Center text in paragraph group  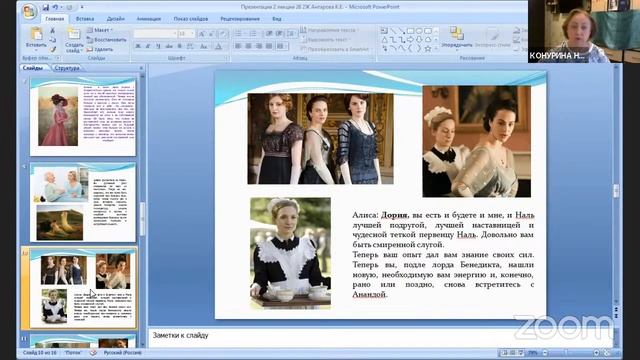click(248, 46)
